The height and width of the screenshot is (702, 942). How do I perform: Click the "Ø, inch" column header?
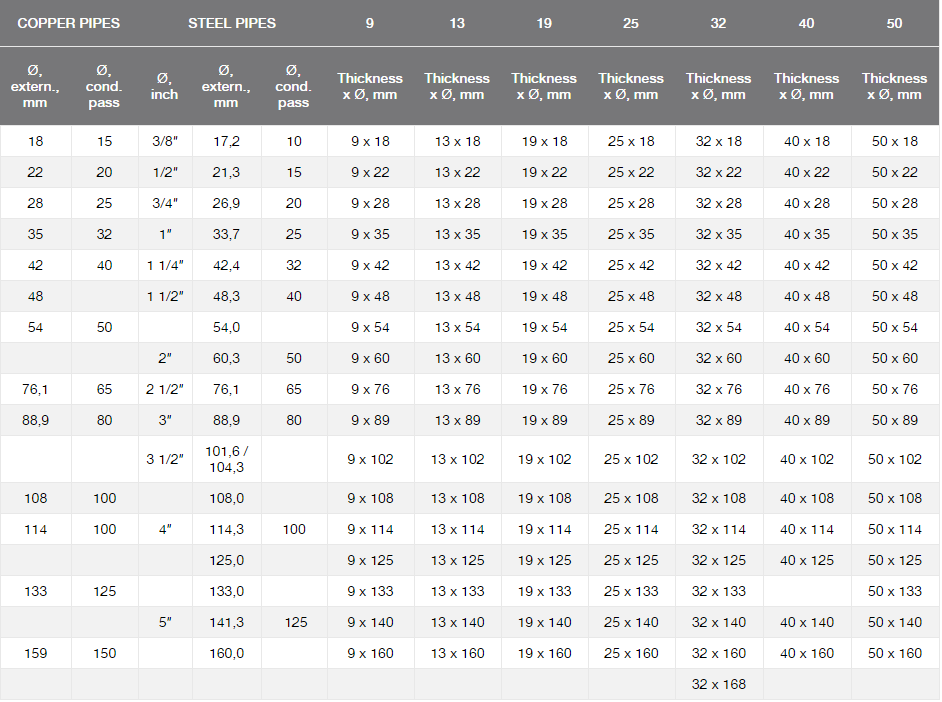[164, 86]
